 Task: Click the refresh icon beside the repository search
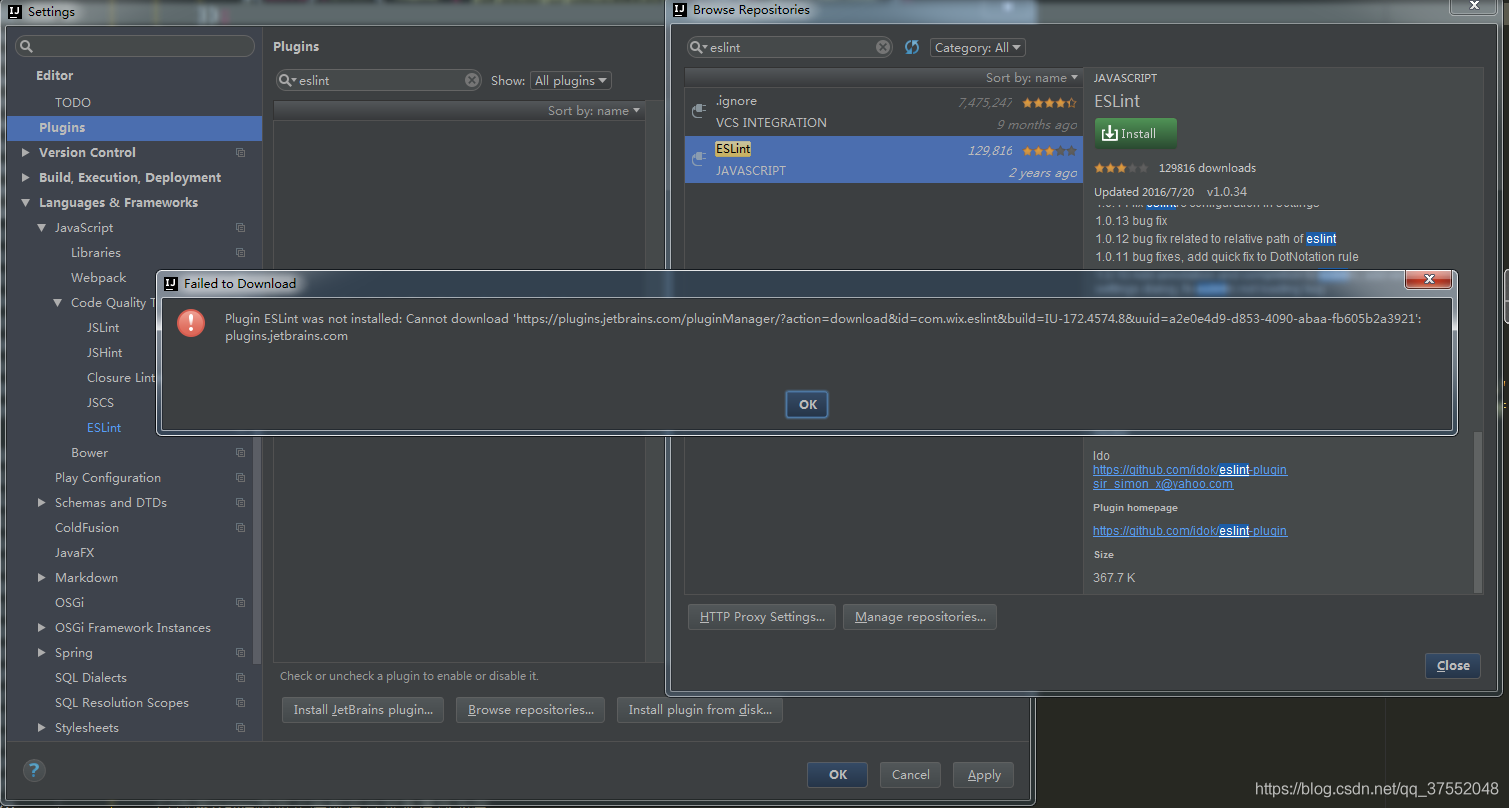pos(911,47)
